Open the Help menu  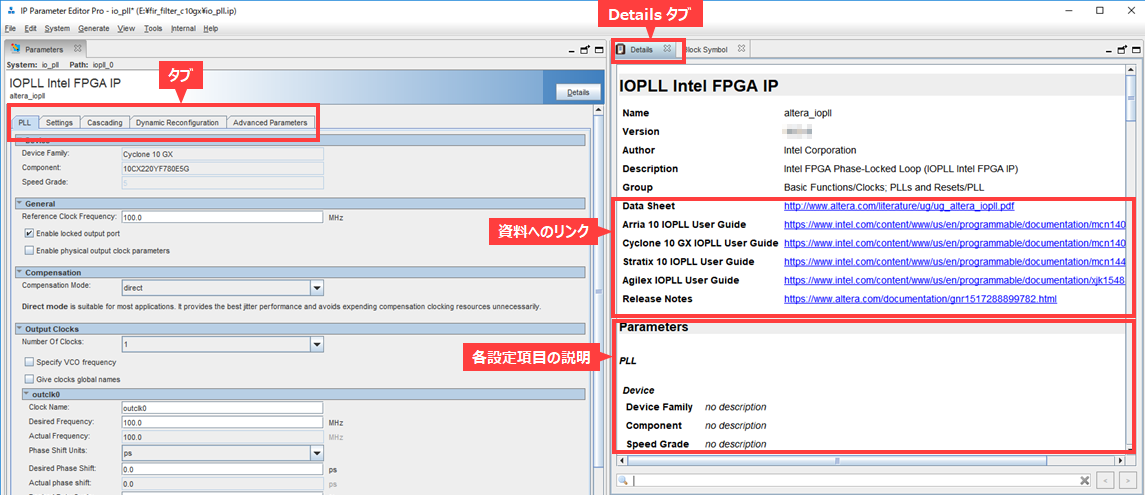(210, 28)
